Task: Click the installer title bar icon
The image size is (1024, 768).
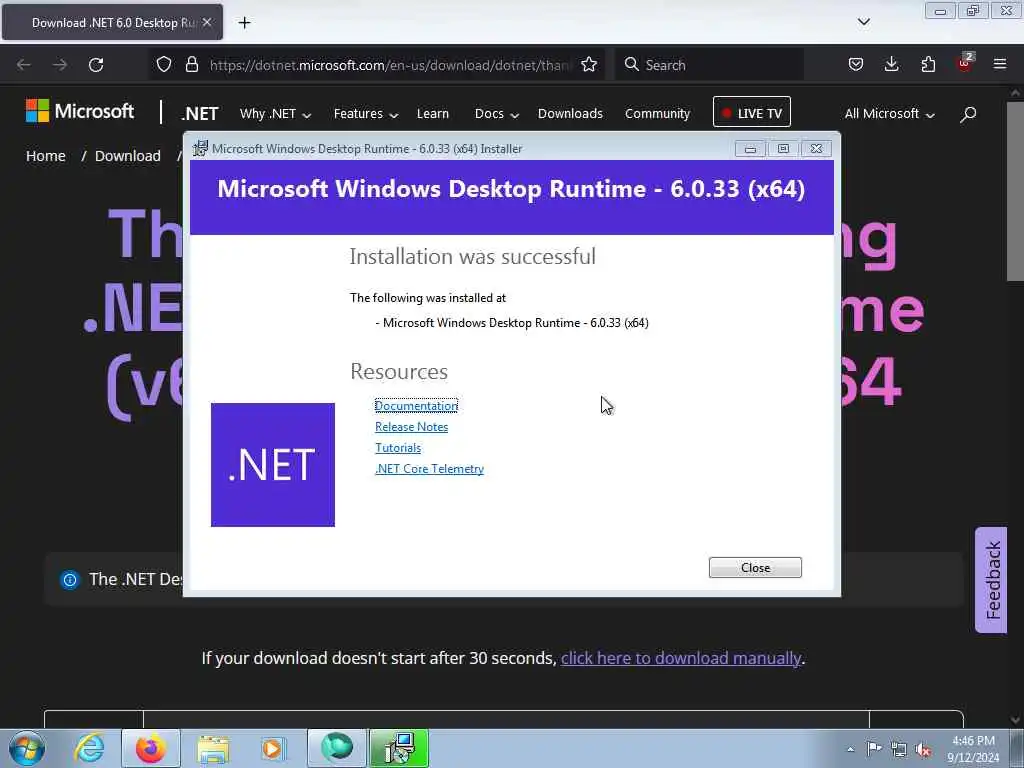Action: 200,148
